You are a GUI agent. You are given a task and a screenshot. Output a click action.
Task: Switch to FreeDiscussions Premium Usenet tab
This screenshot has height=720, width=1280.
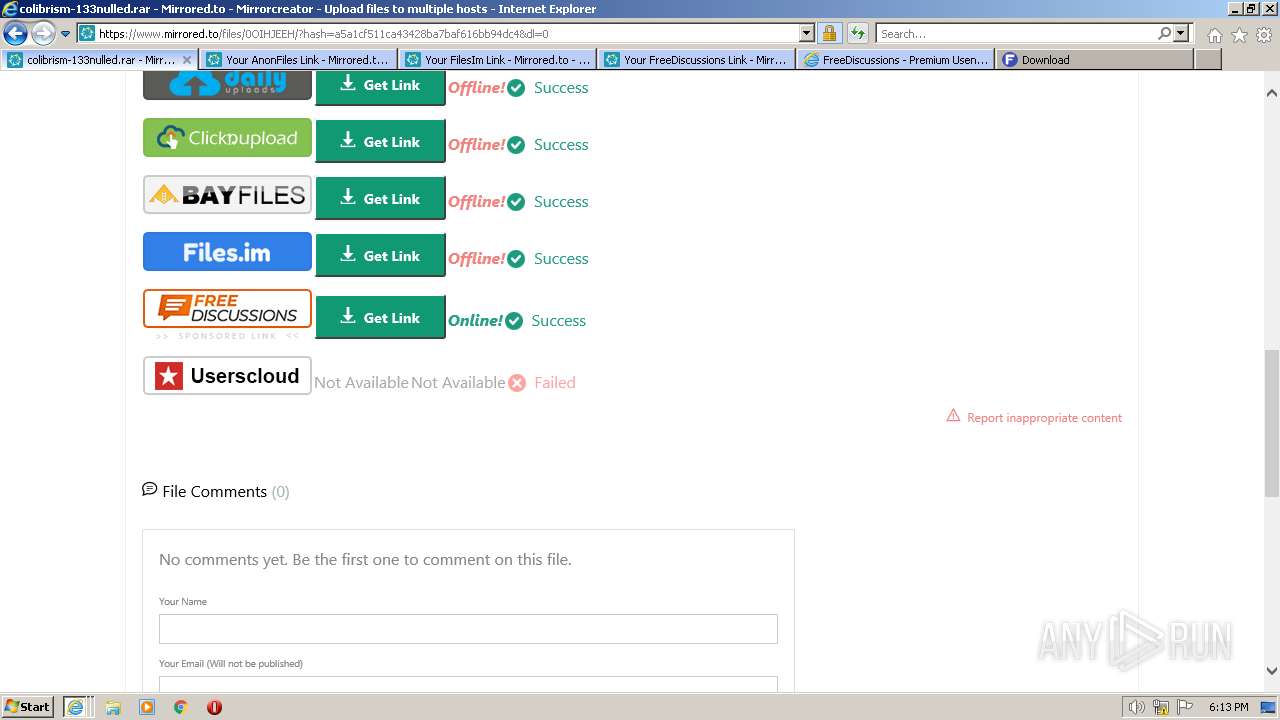pyautogui.click(x=895, y=60)
